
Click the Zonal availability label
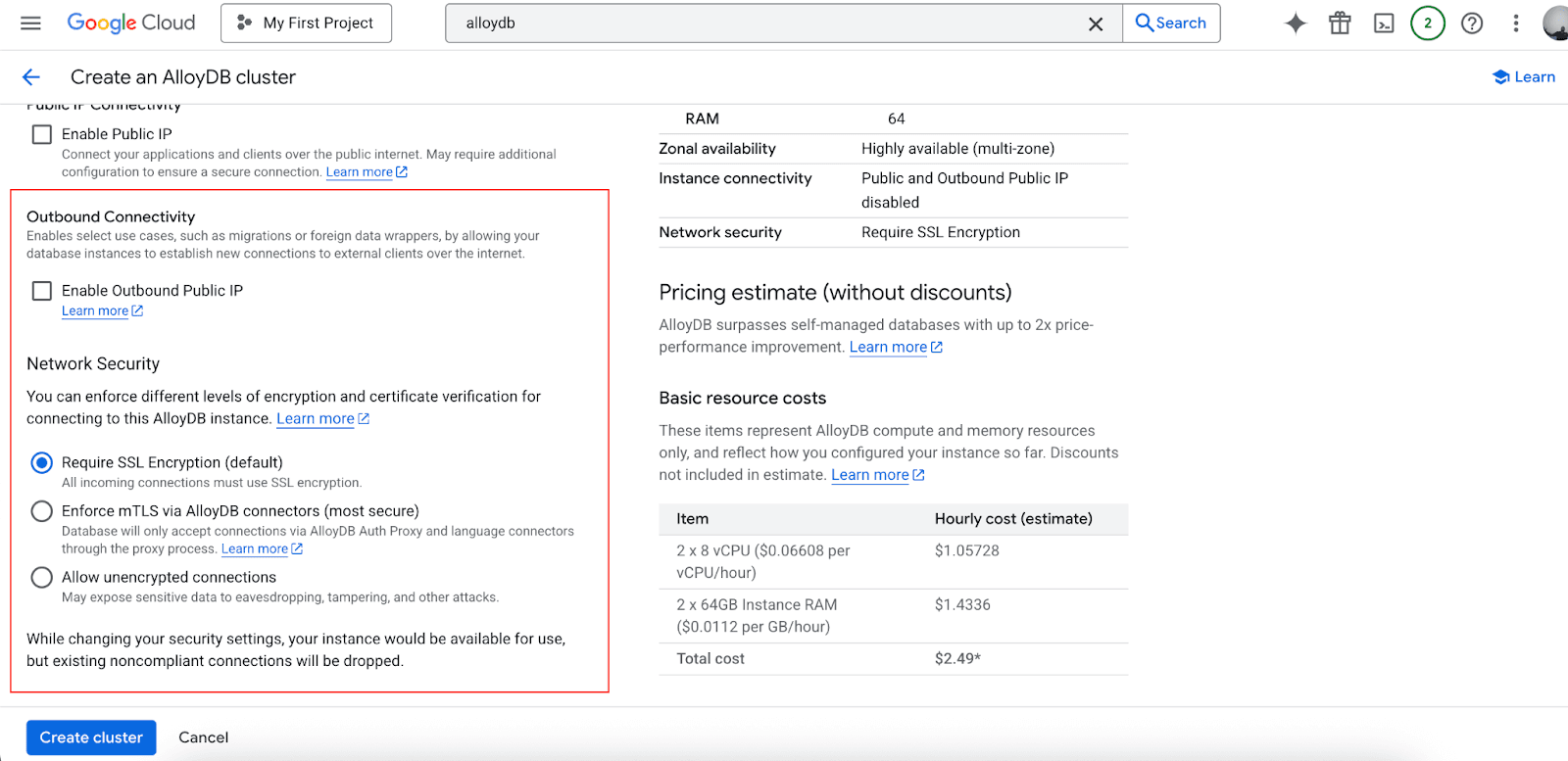coord(717,149)
